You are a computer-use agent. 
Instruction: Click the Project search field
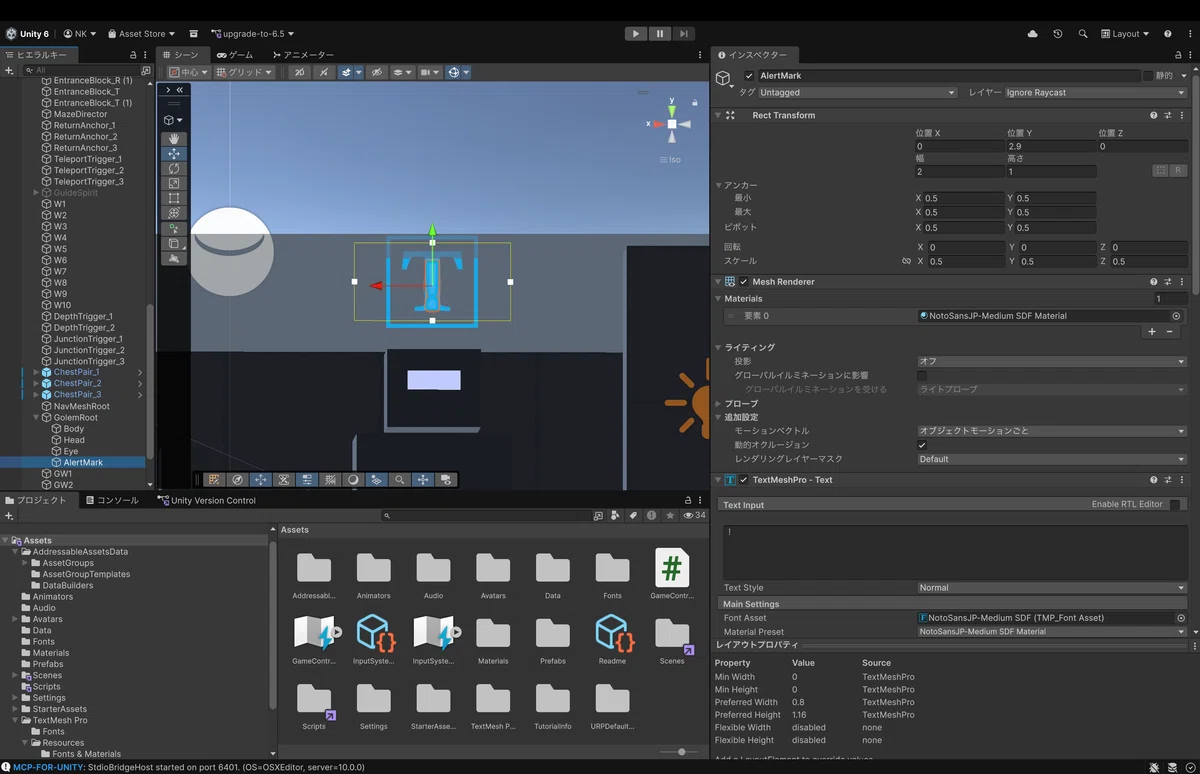[x=487, y=516]
